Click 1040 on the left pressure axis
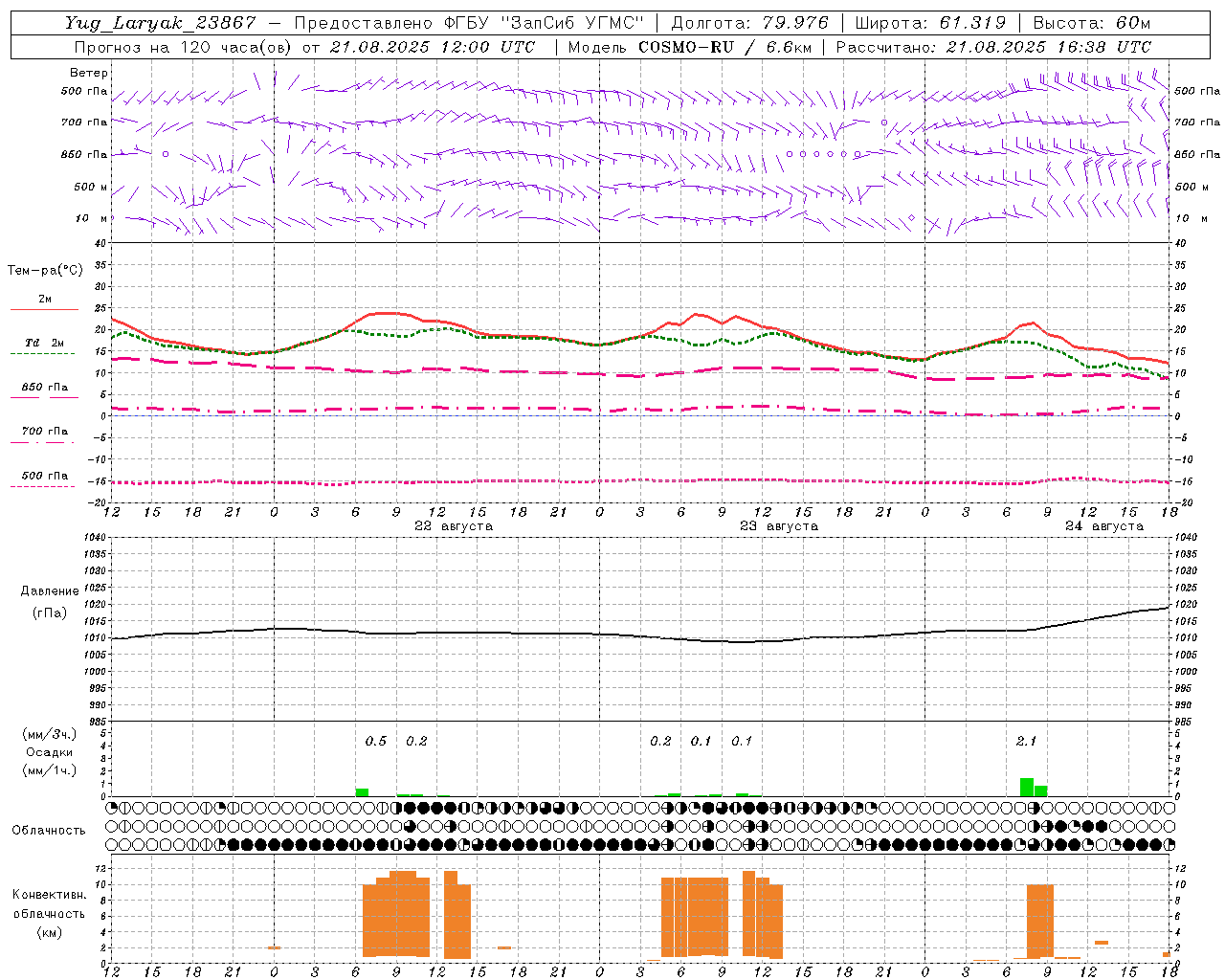This screenshot has width=1225, height=980. (x=93, y=538)
